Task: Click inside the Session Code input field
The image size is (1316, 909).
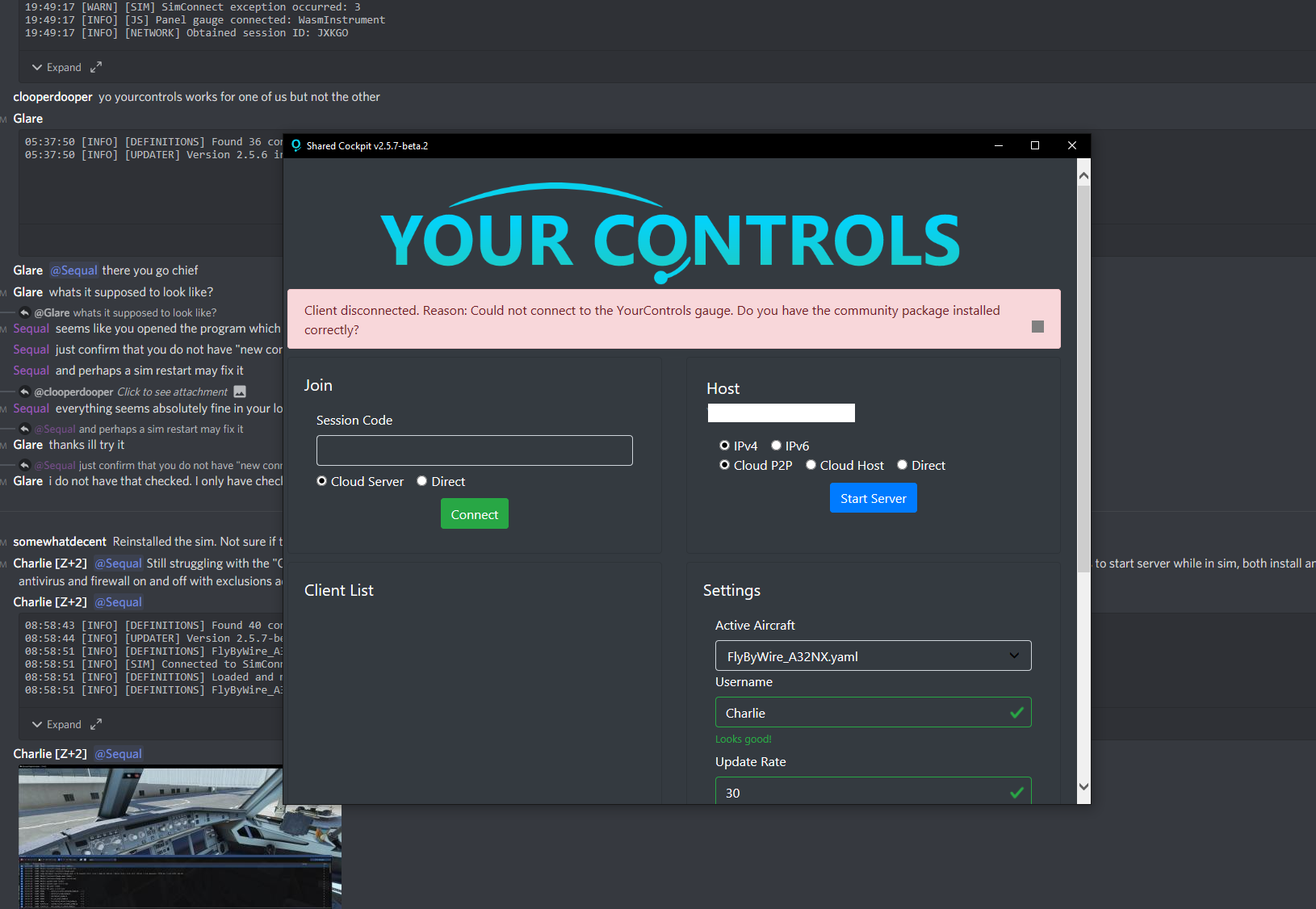Action: [474, 450]
